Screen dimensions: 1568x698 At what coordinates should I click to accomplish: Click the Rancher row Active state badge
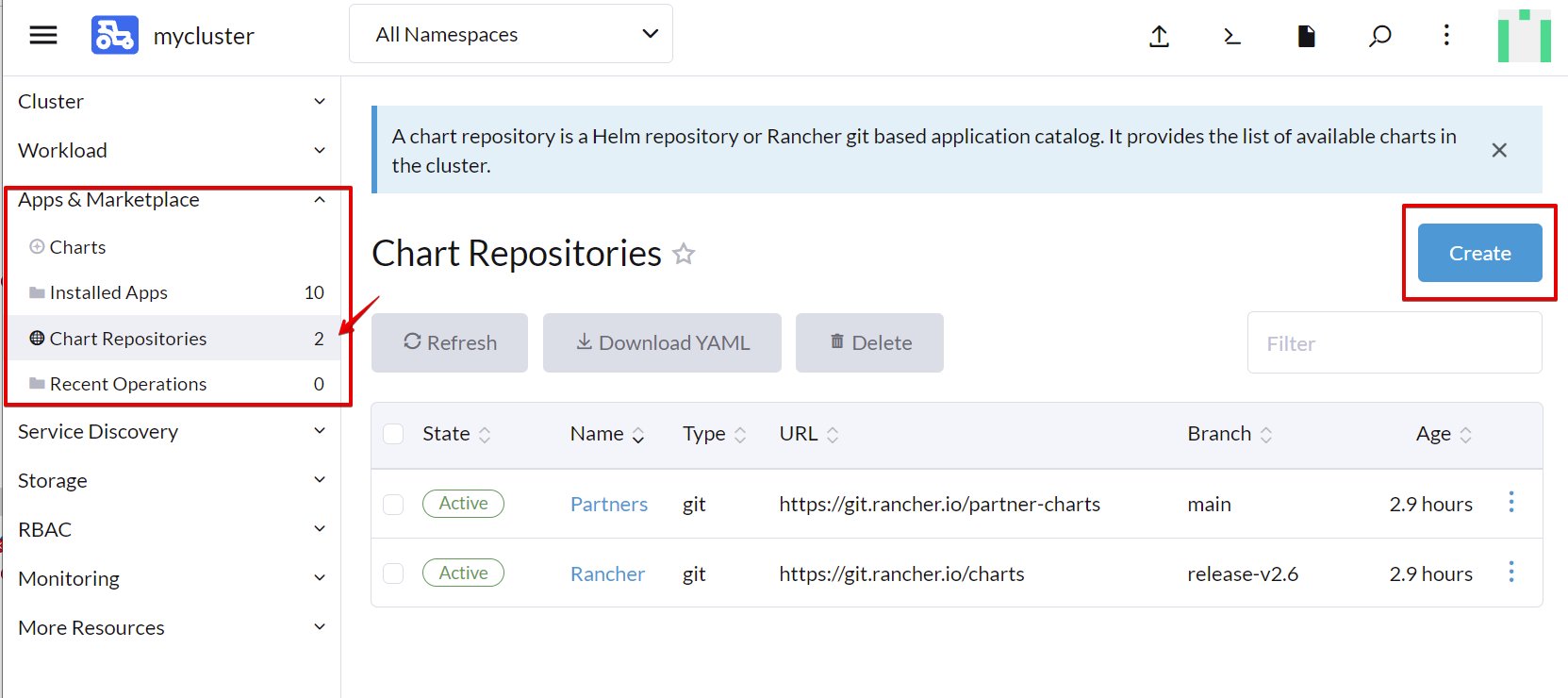(463, 573)
